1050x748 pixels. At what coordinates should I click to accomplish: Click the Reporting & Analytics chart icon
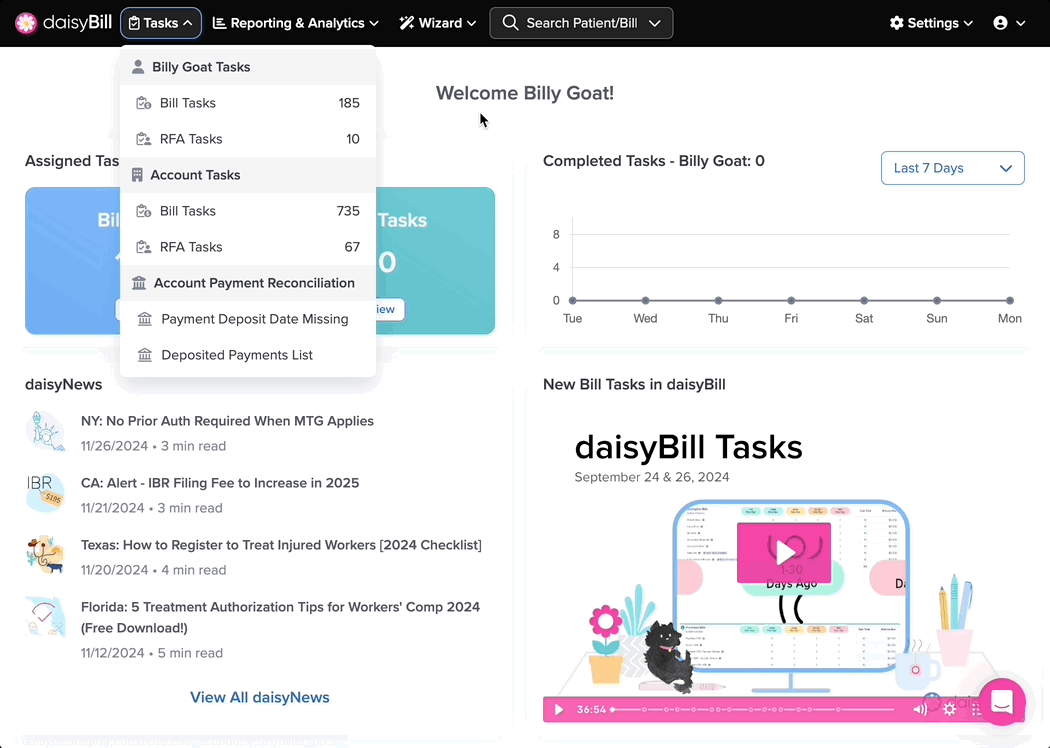pos(219,23)
